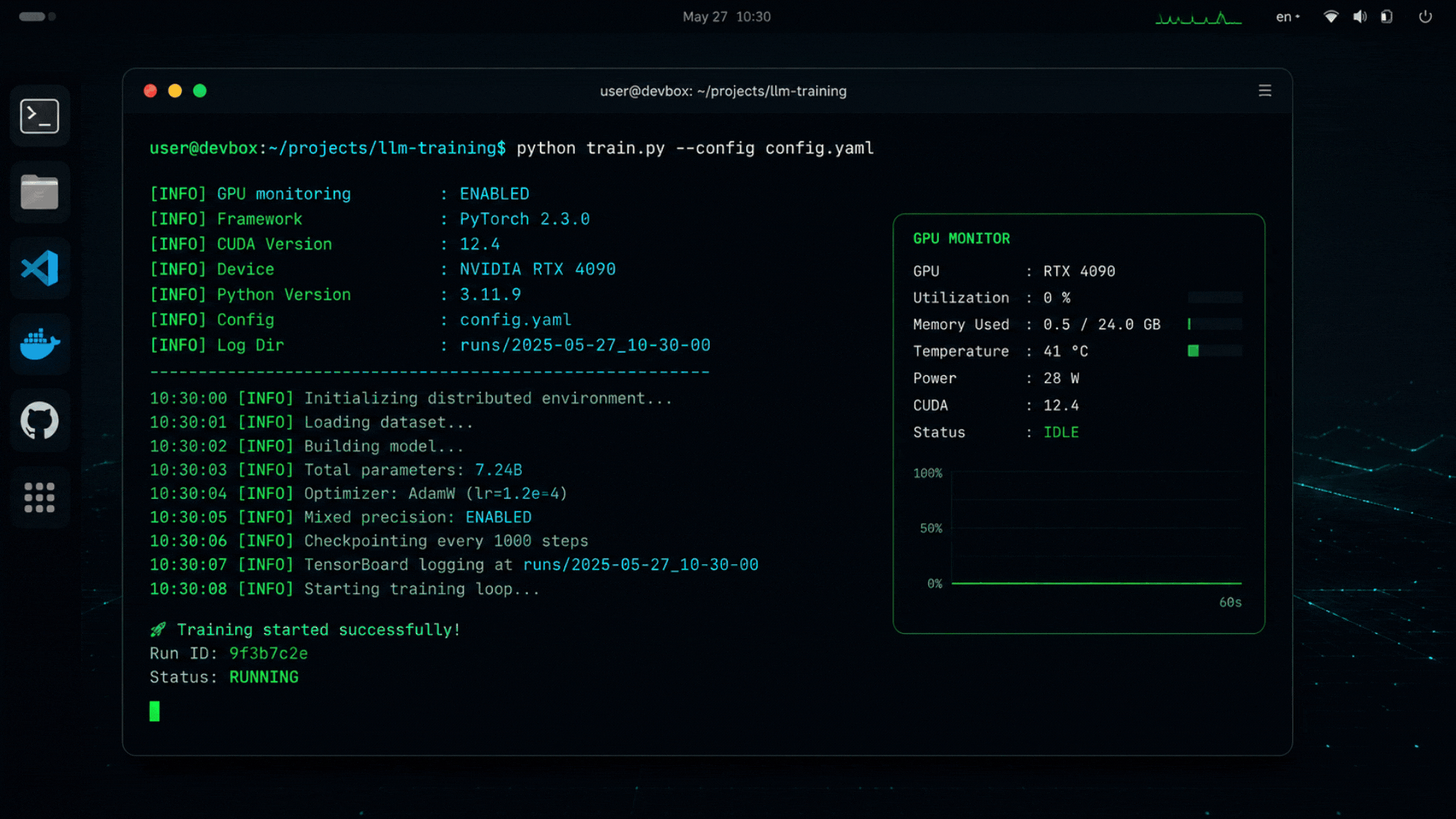This screenshot has width=1456, height=819.
Task: Click the config.yaml value in Config row
Action: [516, 320]
